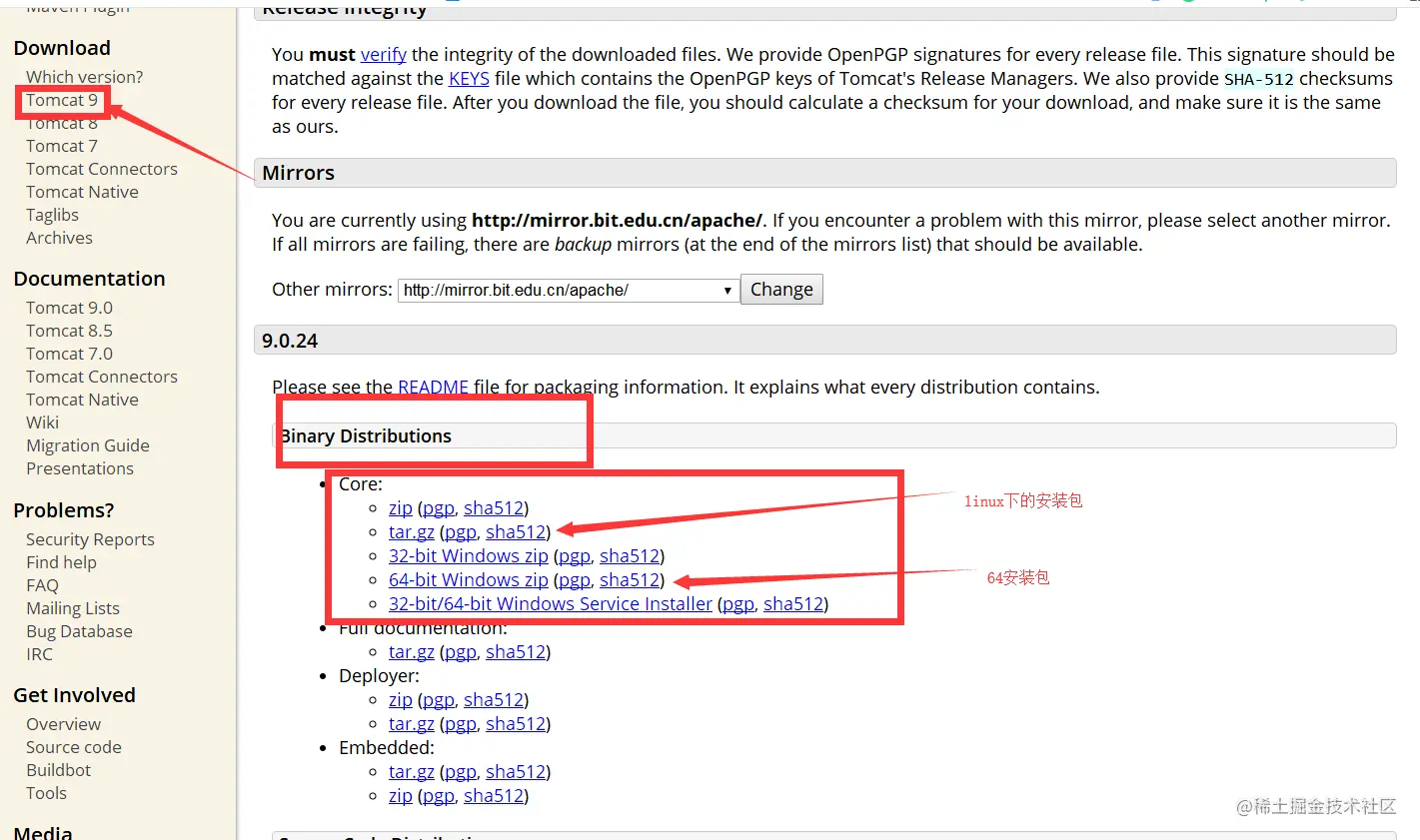Screen dimensions: 1420x840
Task: Open sha512 for Embedded tar.gz
Action: click(516, 772)
